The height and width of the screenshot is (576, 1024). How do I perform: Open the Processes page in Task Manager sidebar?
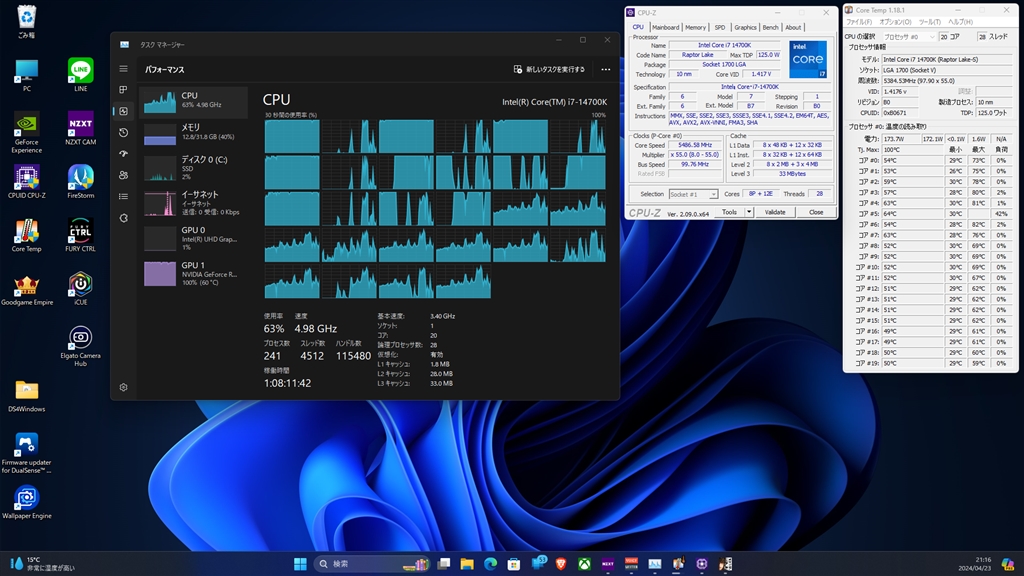[123, 90]
